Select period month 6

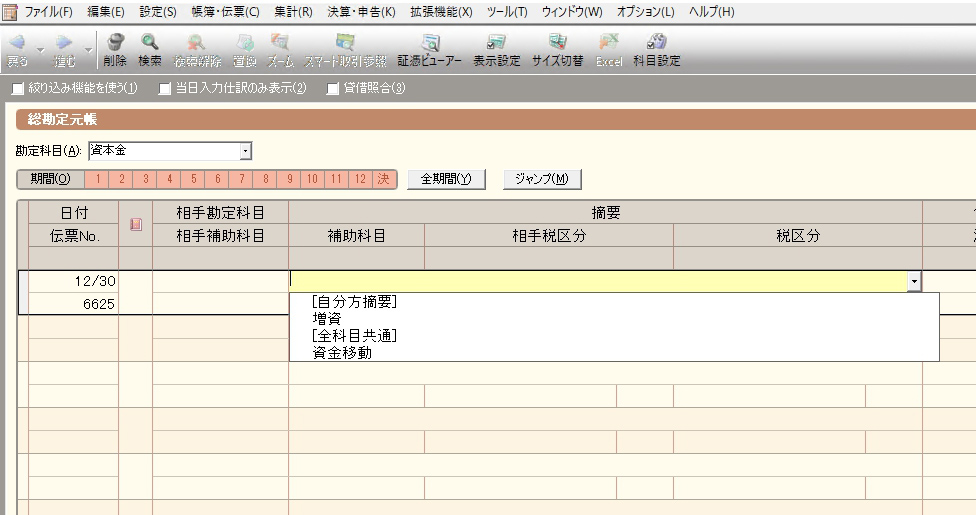217,179
